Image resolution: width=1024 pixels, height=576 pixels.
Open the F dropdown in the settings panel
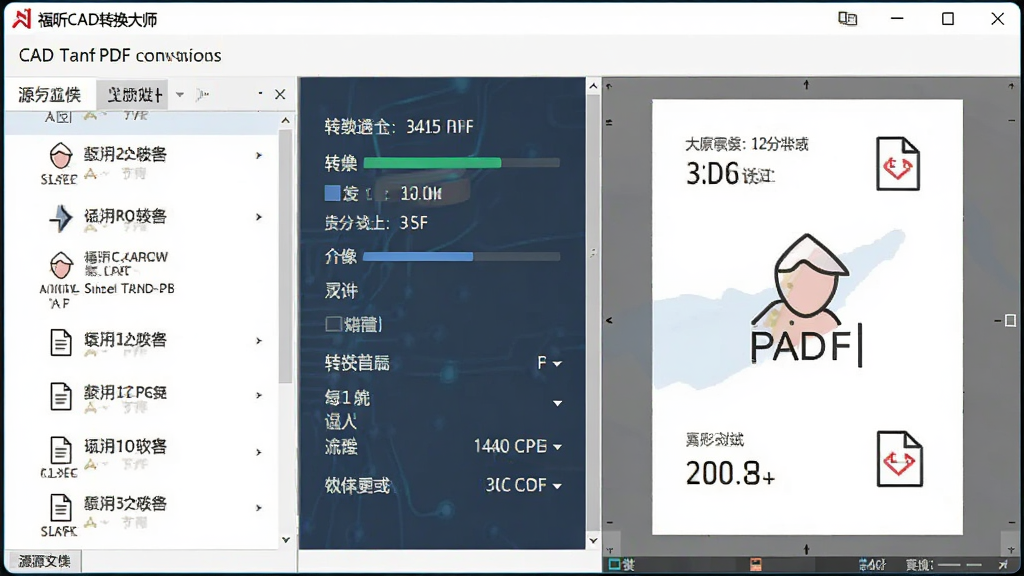click(549, 363)
